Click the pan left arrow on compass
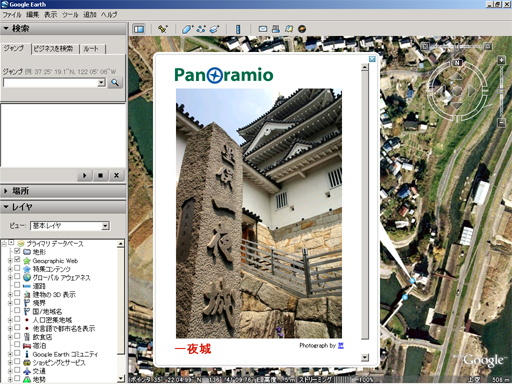This screenshot has height=384, width=512. point(441,90)
